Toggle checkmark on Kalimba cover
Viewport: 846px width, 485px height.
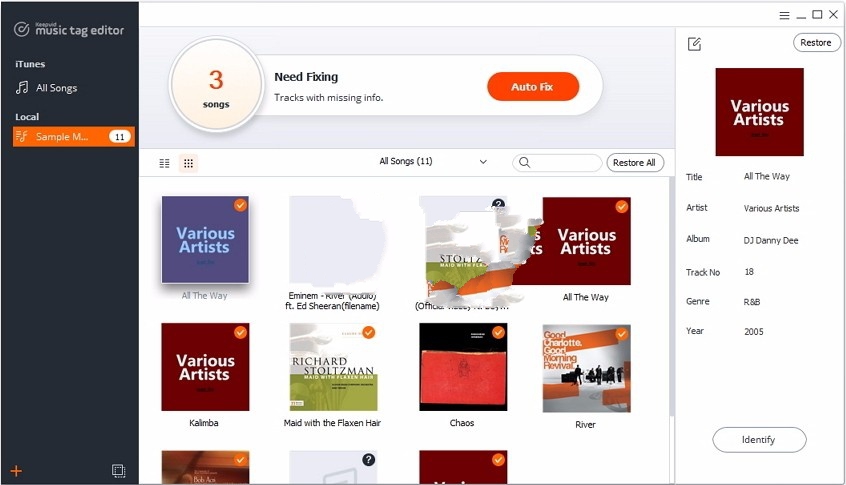pos(240,332)
